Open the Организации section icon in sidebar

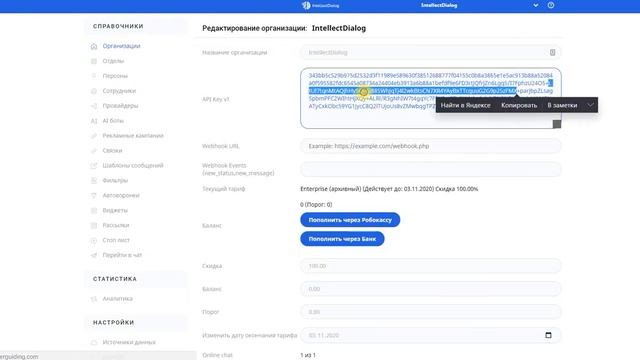point(94,46)
